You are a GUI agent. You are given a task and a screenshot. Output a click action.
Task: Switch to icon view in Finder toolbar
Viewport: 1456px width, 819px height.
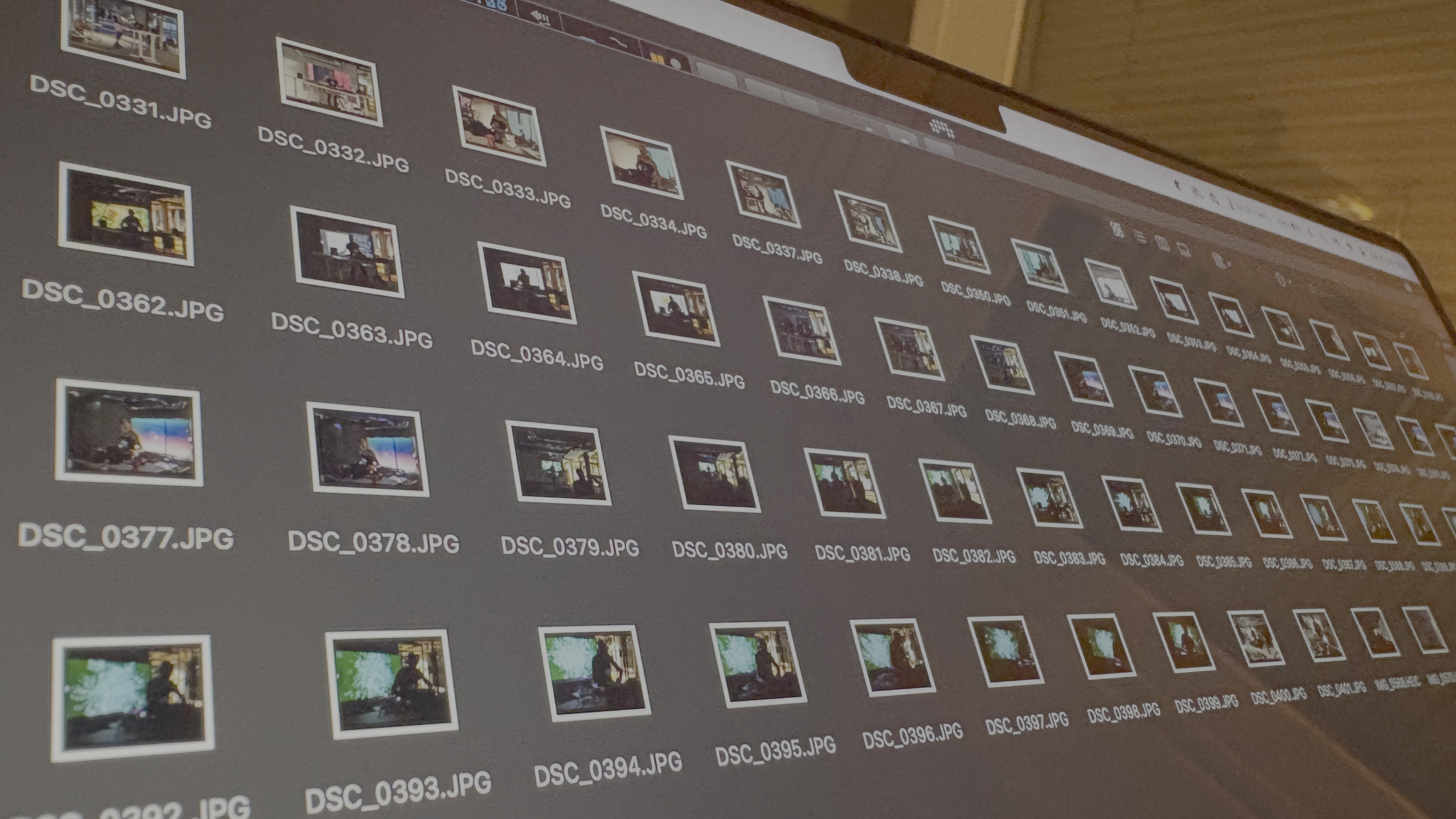pos(1117,230)
